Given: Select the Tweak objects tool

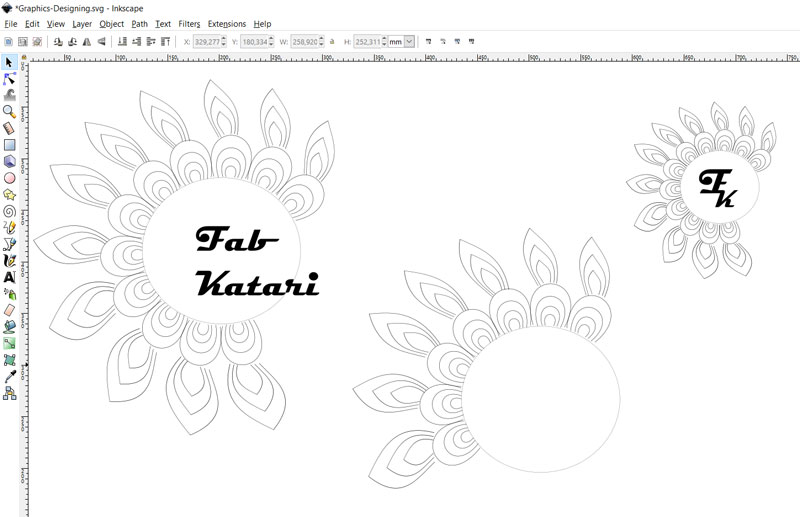Looking at the screenshot, I should click(x=9, y=95).
